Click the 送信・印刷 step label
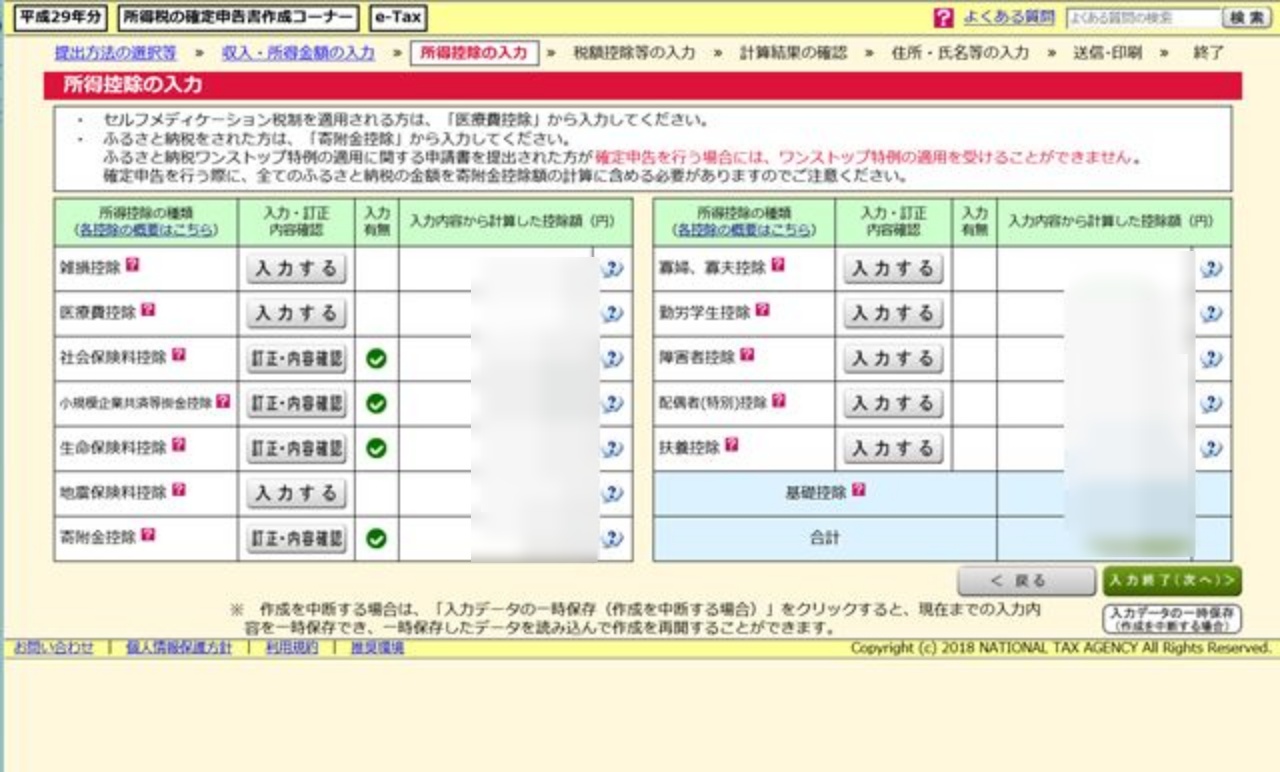This screenshot has width=1280, height=772. coord(1107,52)
